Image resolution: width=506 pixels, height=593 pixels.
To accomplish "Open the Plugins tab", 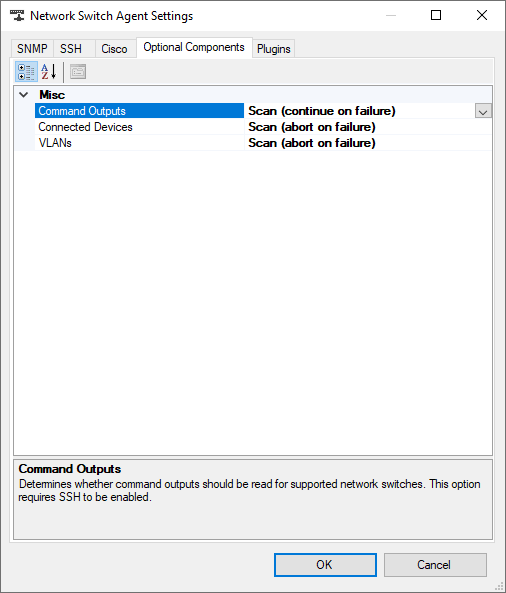I will (273, 49).
